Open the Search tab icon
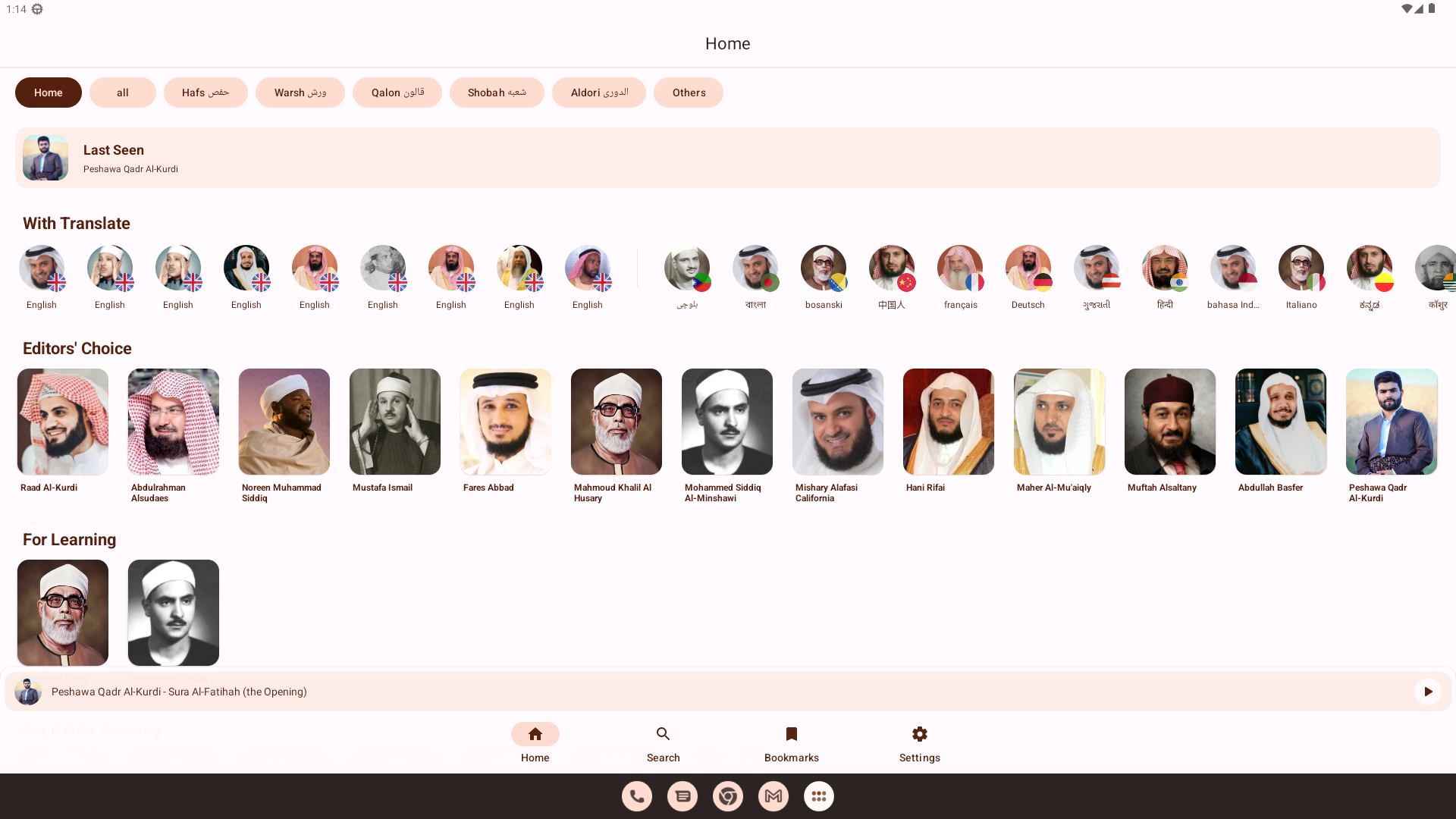 [x=663, y=734]
